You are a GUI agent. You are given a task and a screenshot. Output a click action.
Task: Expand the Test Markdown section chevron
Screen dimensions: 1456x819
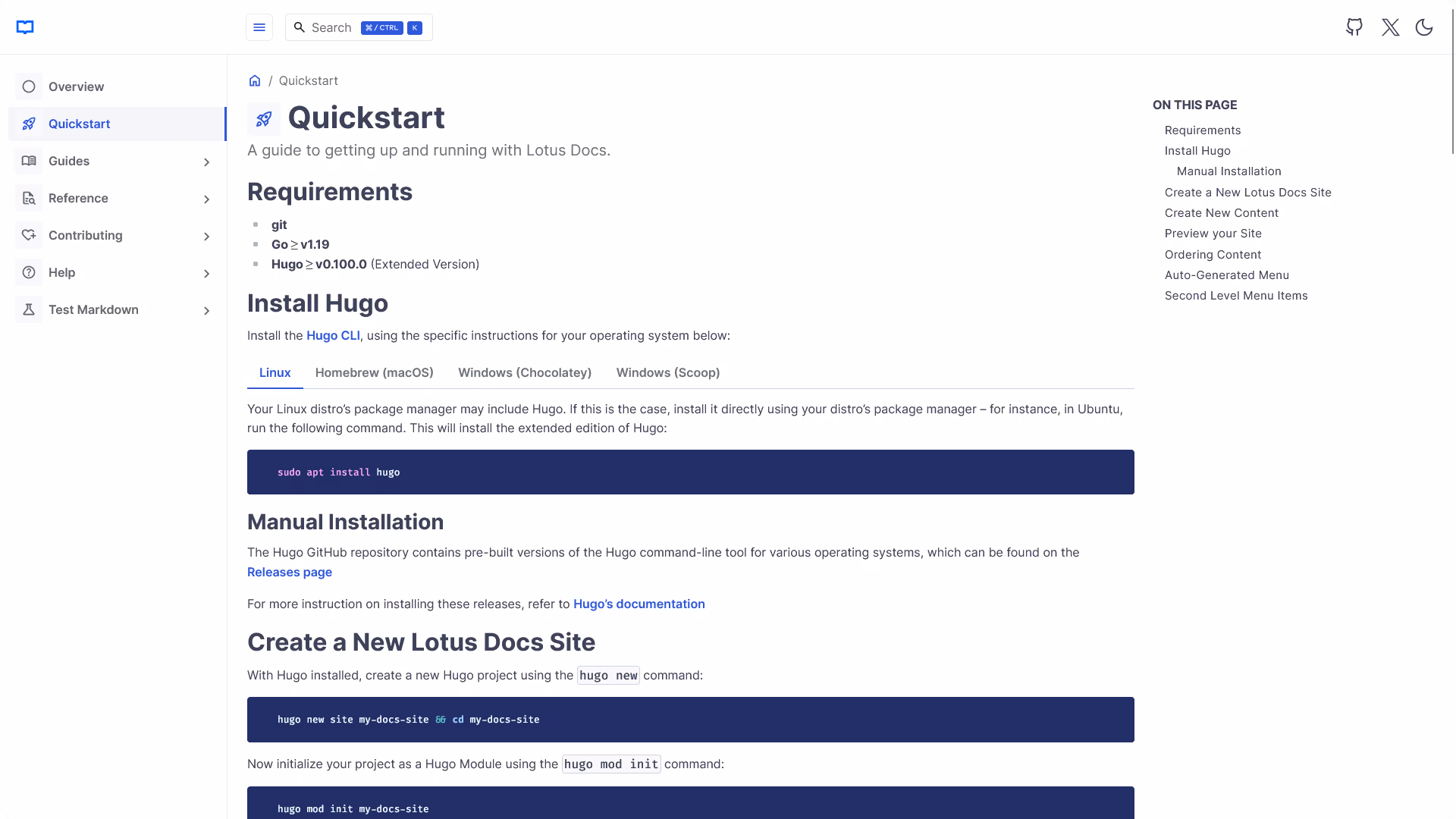pyautogui.click(x=206, y=310)
